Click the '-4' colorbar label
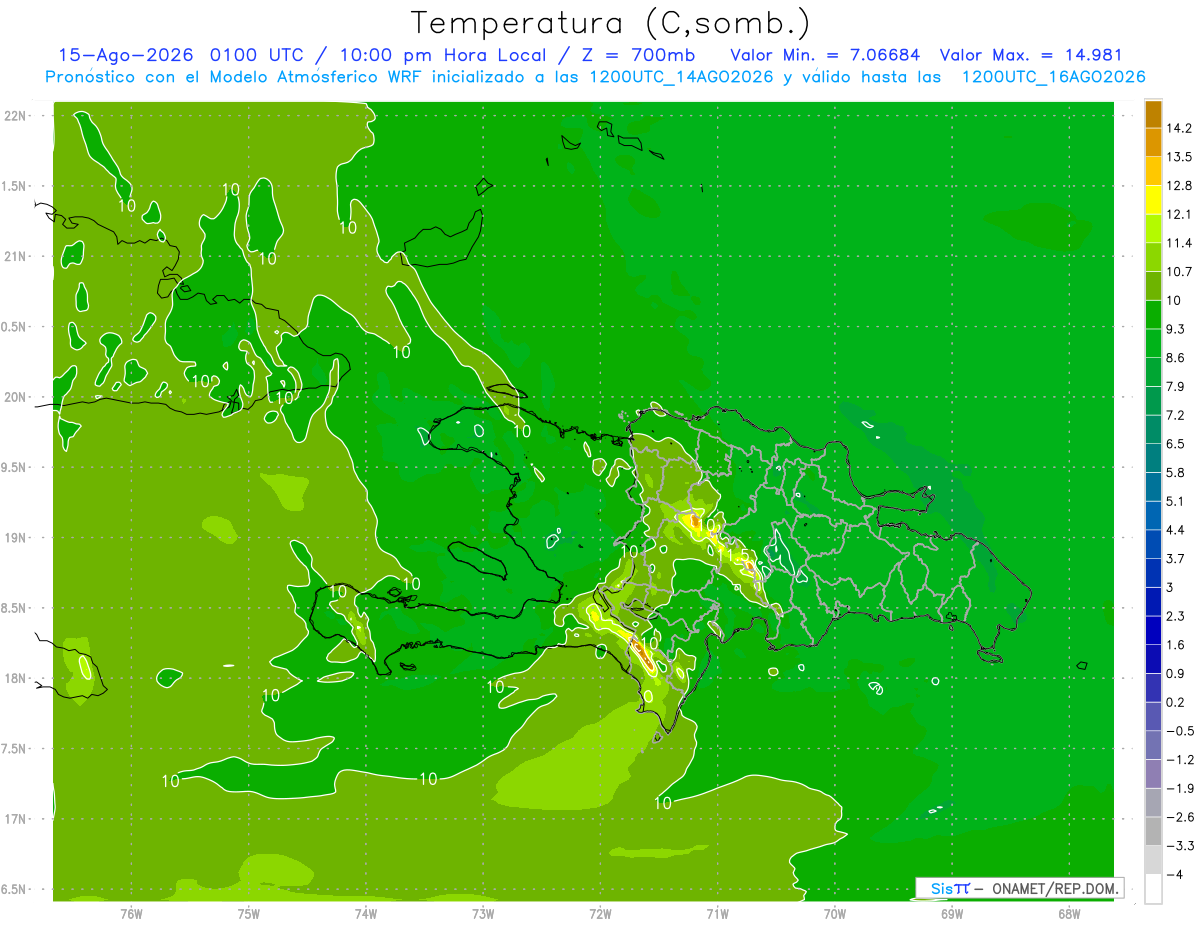This screenshot has width=1200, height=927. pos(1176,875)
